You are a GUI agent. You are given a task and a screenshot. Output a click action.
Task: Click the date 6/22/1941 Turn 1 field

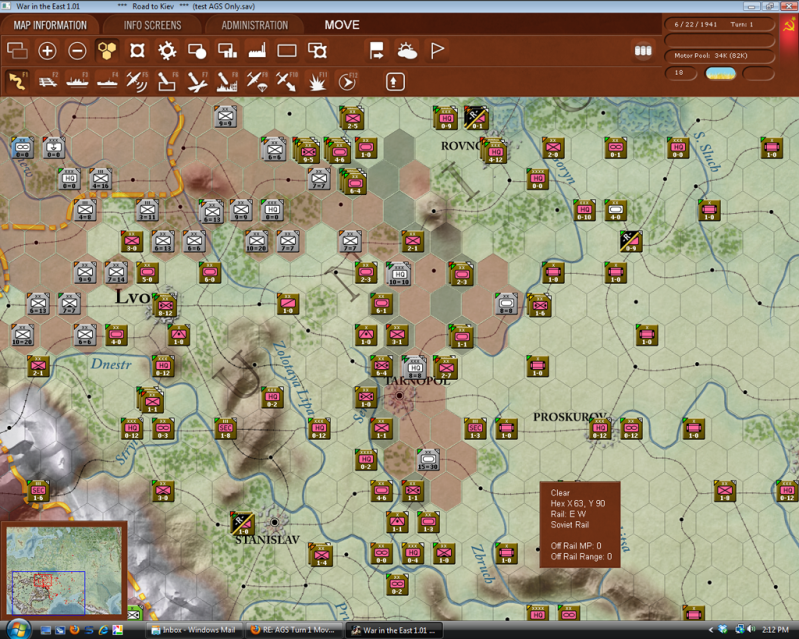click(719, 24)
